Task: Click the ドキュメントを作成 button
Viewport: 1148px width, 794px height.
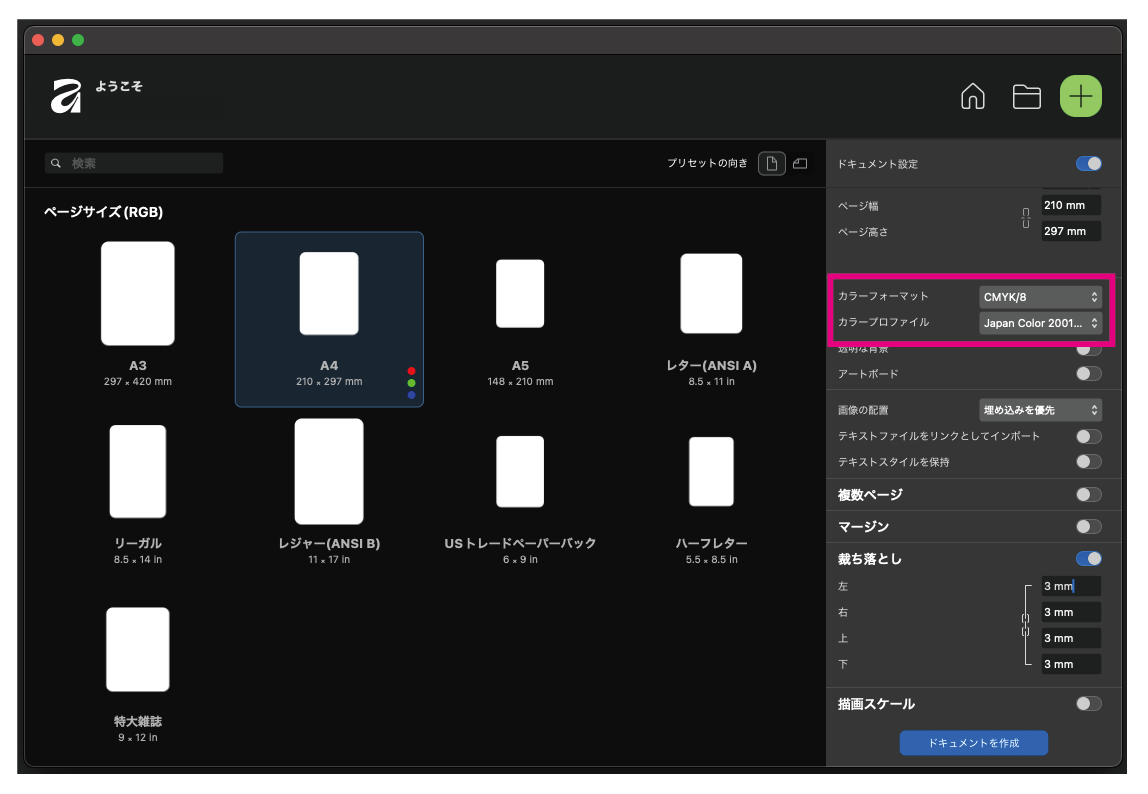Action: (973, 743)
